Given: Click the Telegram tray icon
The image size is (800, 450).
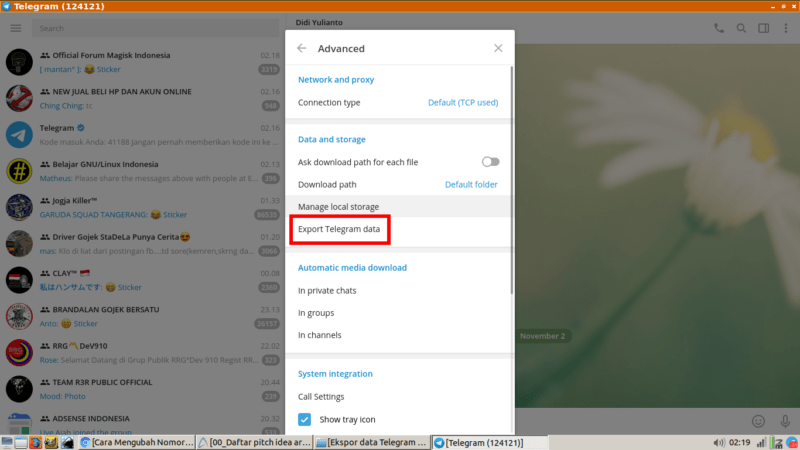Looking at the screenshot, I should [x=792, y=442].
